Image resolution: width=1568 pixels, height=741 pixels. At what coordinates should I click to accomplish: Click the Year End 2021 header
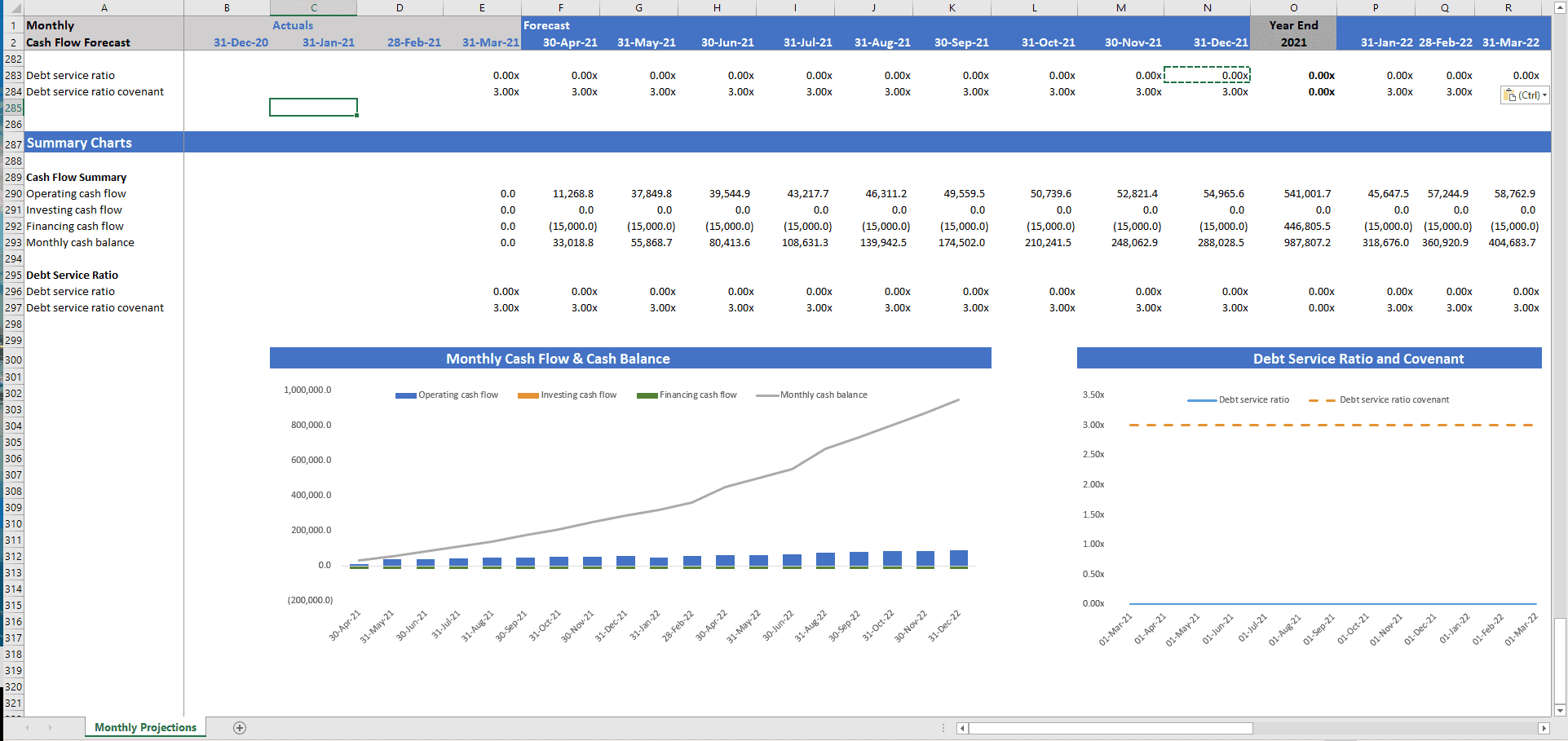pyautogui.click(x=1293, y=33)
